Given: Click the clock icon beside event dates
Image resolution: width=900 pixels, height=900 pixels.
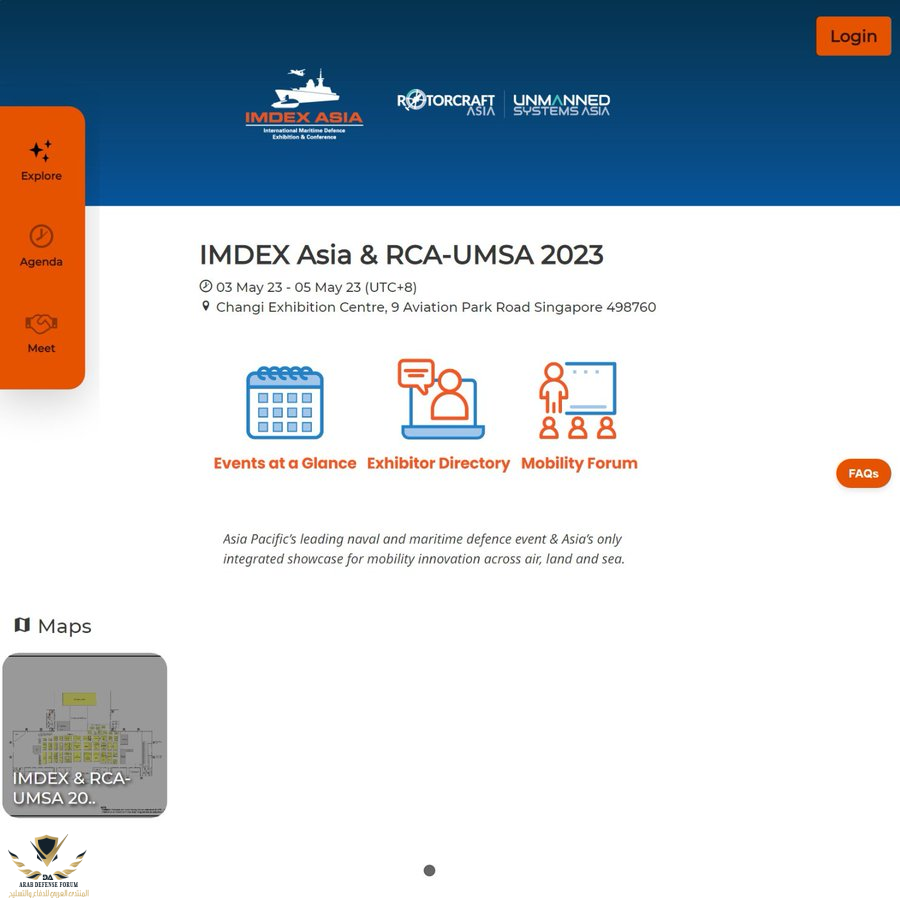Looking at the screenshot, I should click(x=205, y=286).
